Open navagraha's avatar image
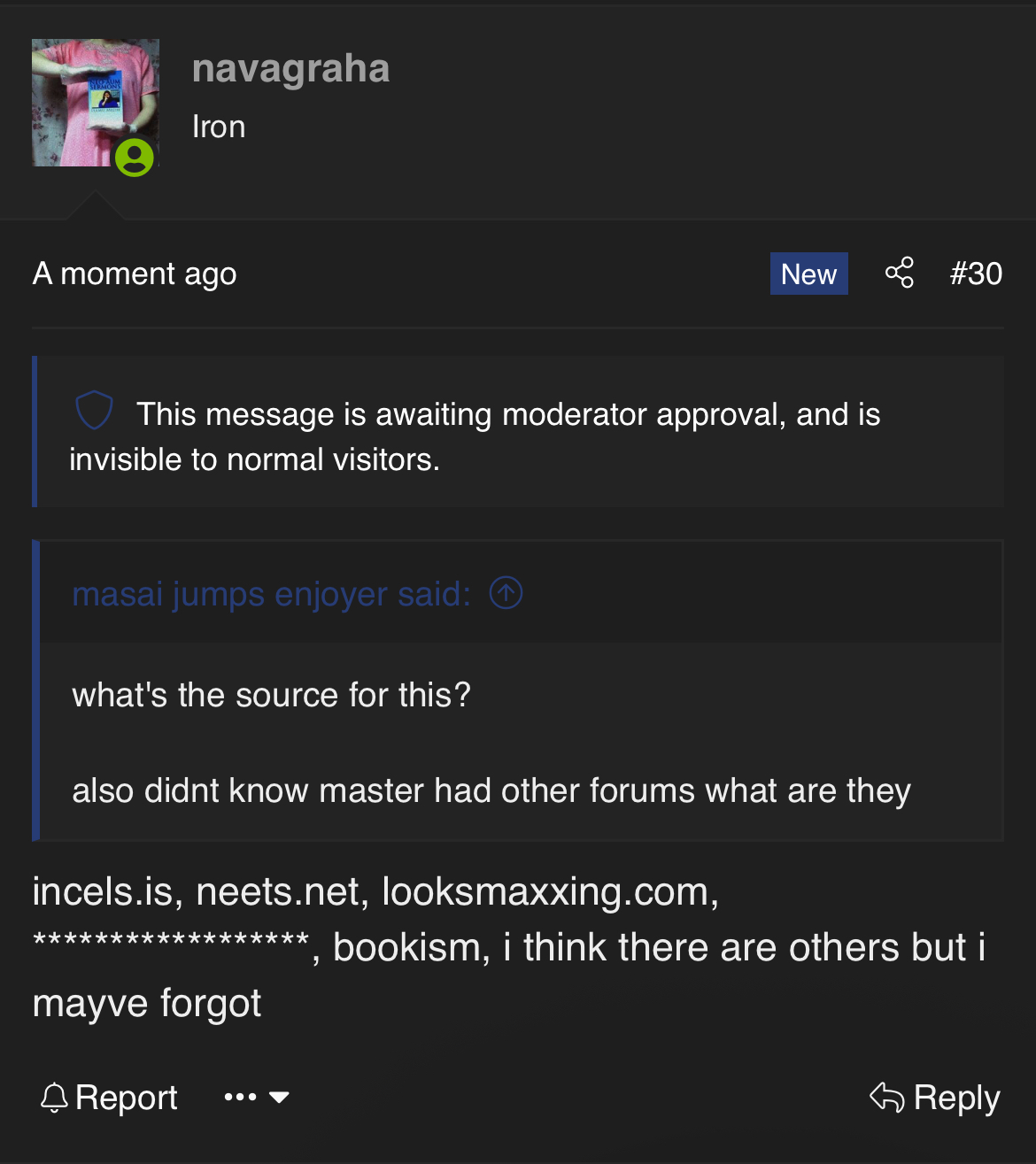The image size is (1036, 1164). point(95,102)
